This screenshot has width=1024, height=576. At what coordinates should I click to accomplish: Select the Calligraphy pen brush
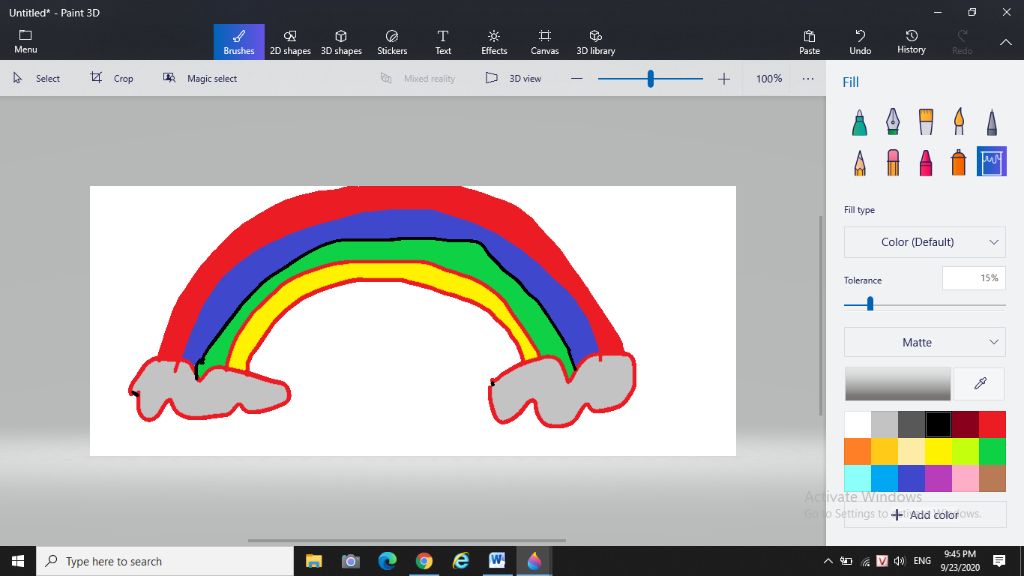tap(893, 122)
